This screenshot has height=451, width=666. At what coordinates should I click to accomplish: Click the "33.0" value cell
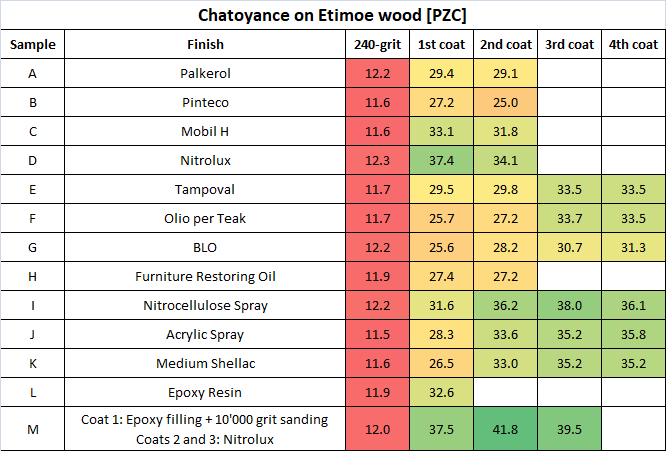point(505,364)
